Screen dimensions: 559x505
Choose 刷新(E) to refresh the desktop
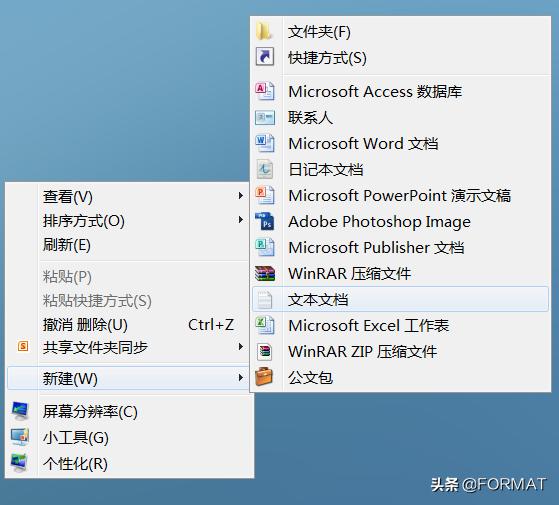point(128,245)
